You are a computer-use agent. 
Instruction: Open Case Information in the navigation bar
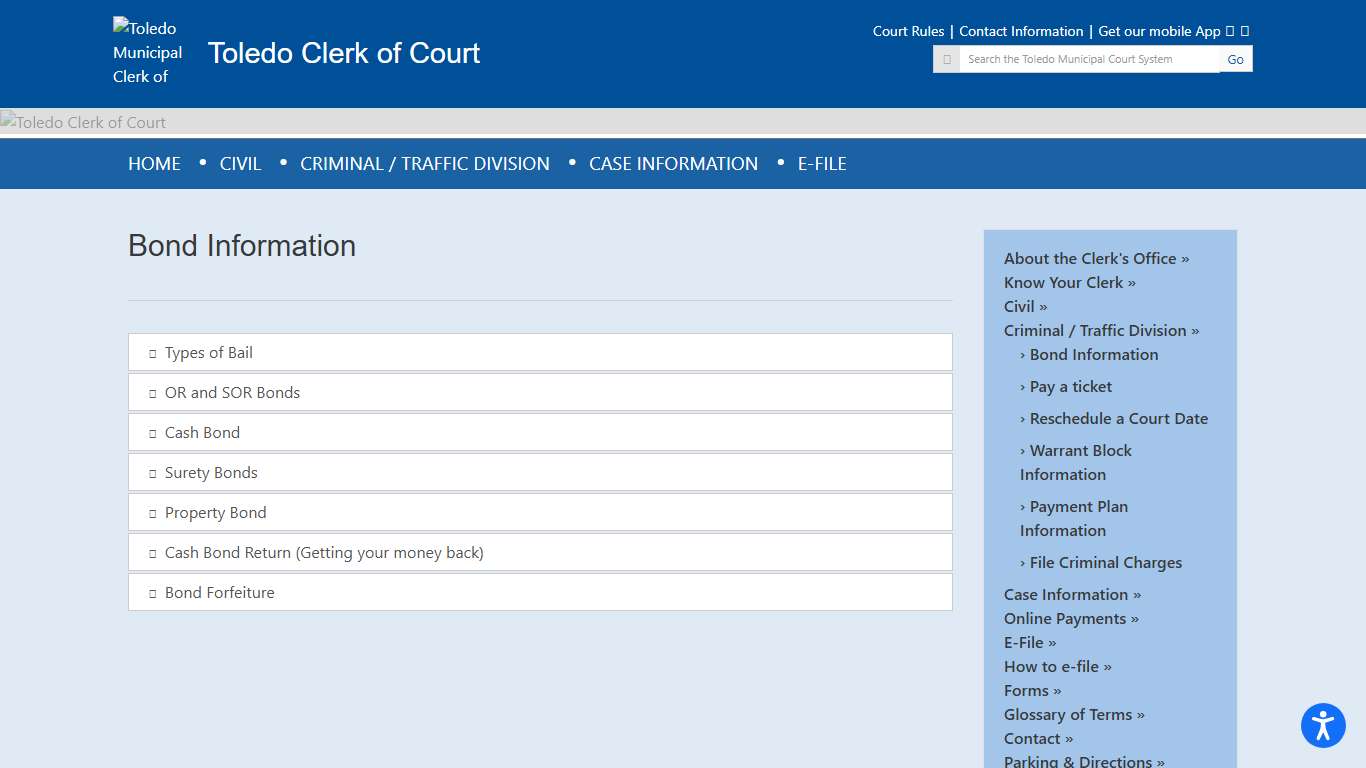(673, 164)
